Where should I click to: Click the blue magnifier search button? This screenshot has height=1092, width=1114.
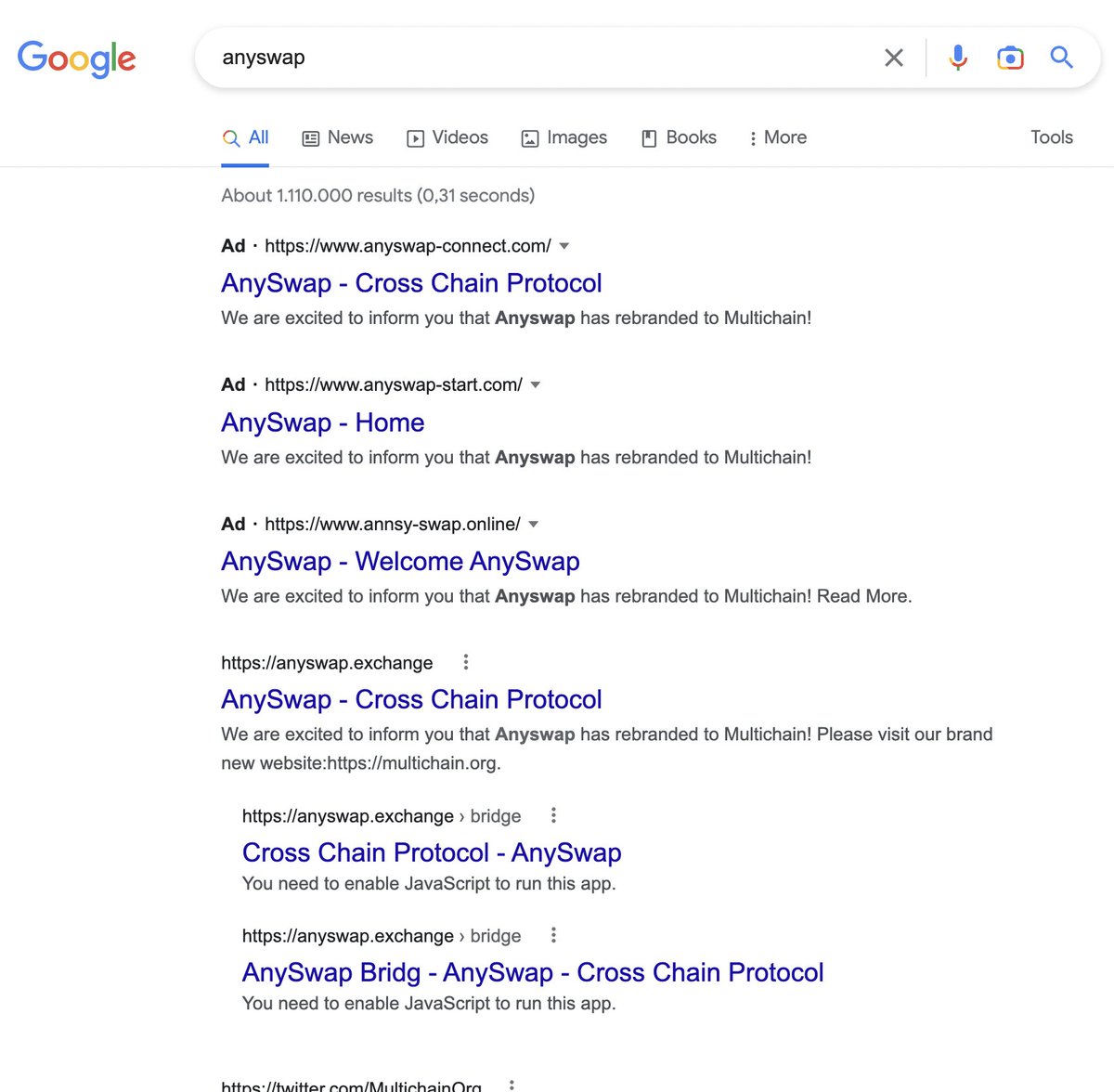pos(1062,58)
